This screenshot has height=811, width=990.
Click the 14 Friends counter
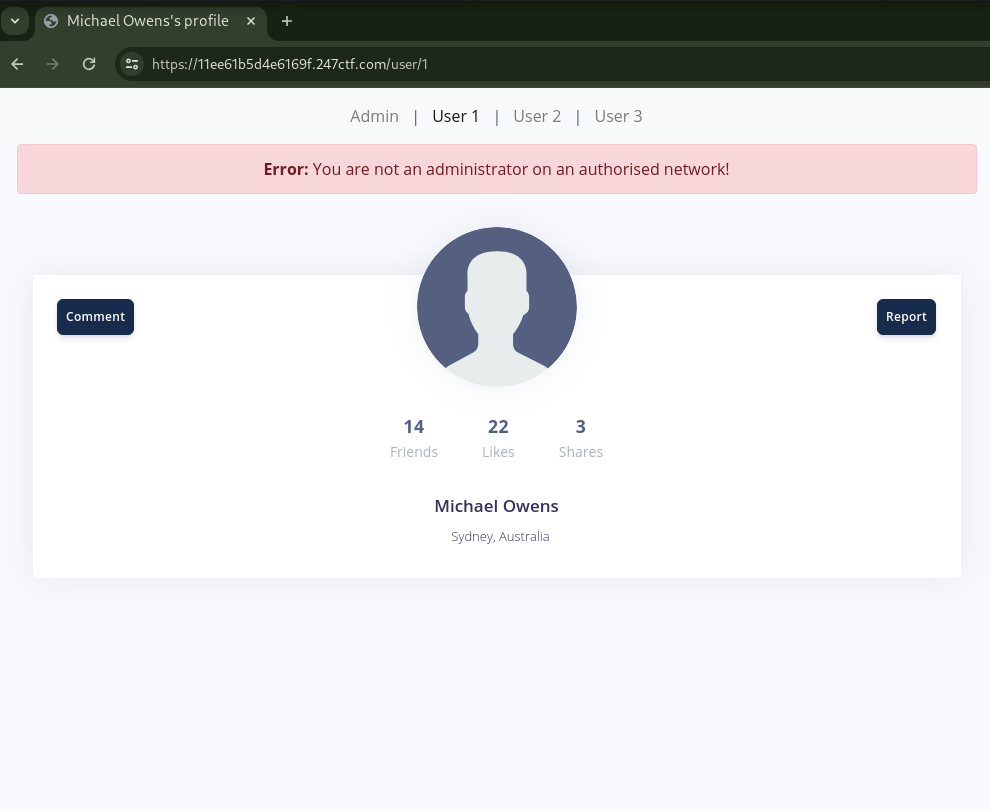pos(414,438)
